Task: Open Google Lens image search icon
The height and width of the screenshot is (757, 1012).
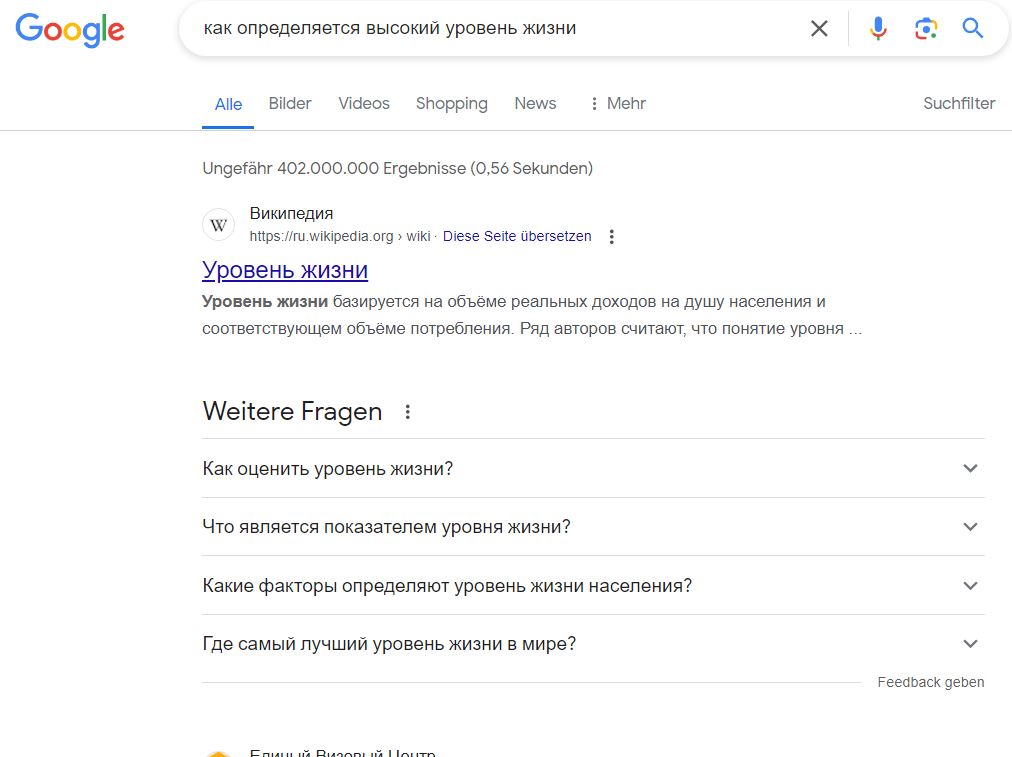Action: (x=926, y=28)
